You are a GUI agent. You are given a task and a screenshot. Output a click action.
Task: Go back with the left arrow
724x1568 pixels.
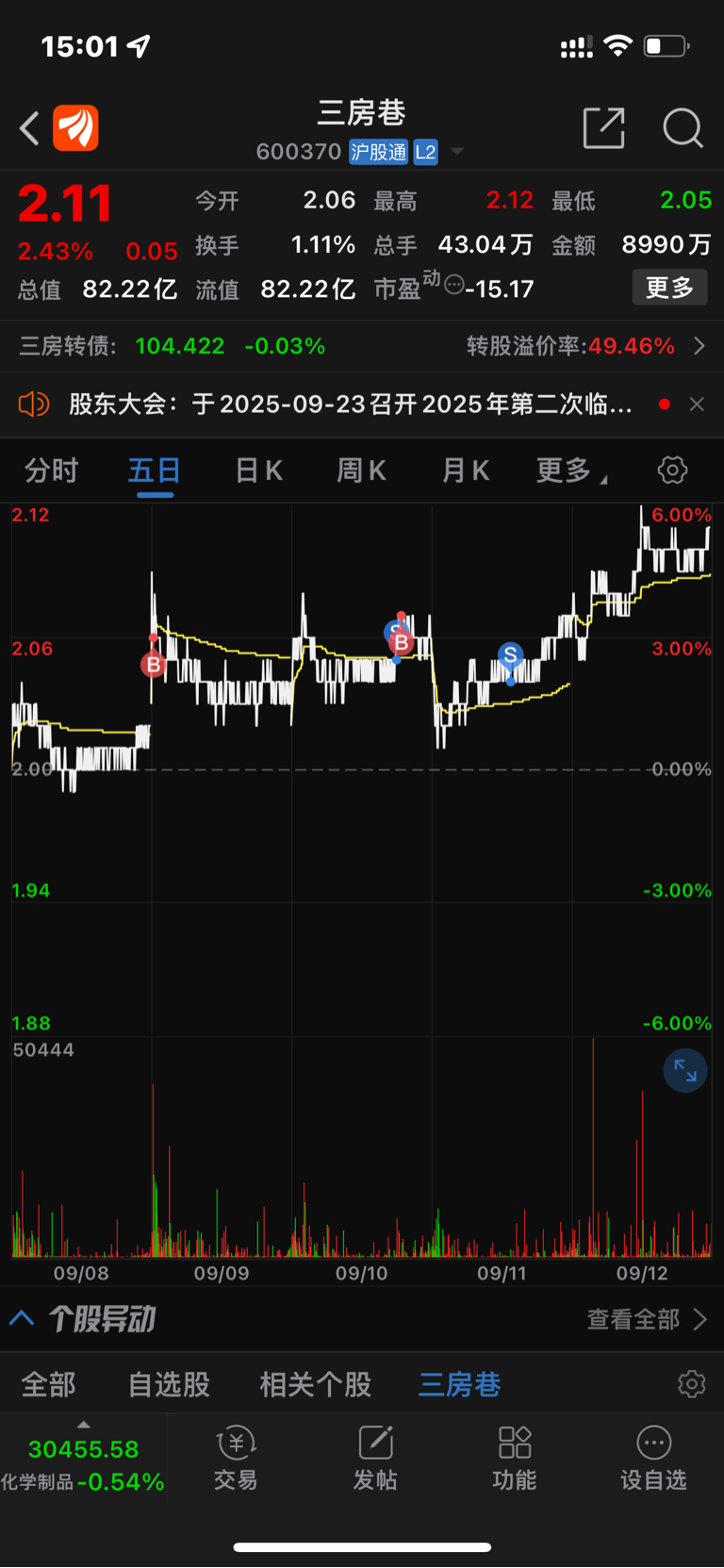[x=29, y=128]
